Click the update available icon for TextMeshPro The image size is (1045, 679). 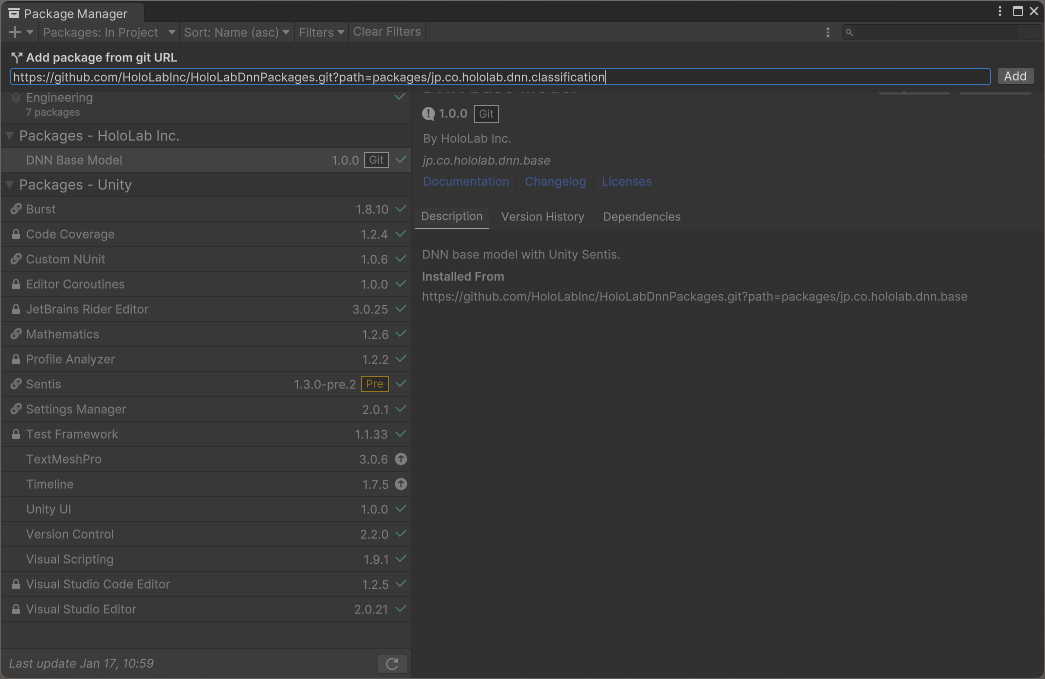[x=401, y=459]
